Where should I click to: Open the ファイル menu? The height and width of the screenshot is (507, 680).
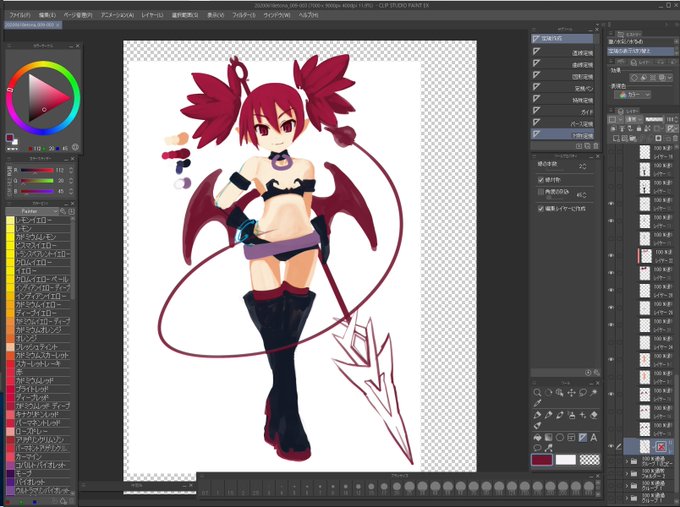(x=20, y=15)
